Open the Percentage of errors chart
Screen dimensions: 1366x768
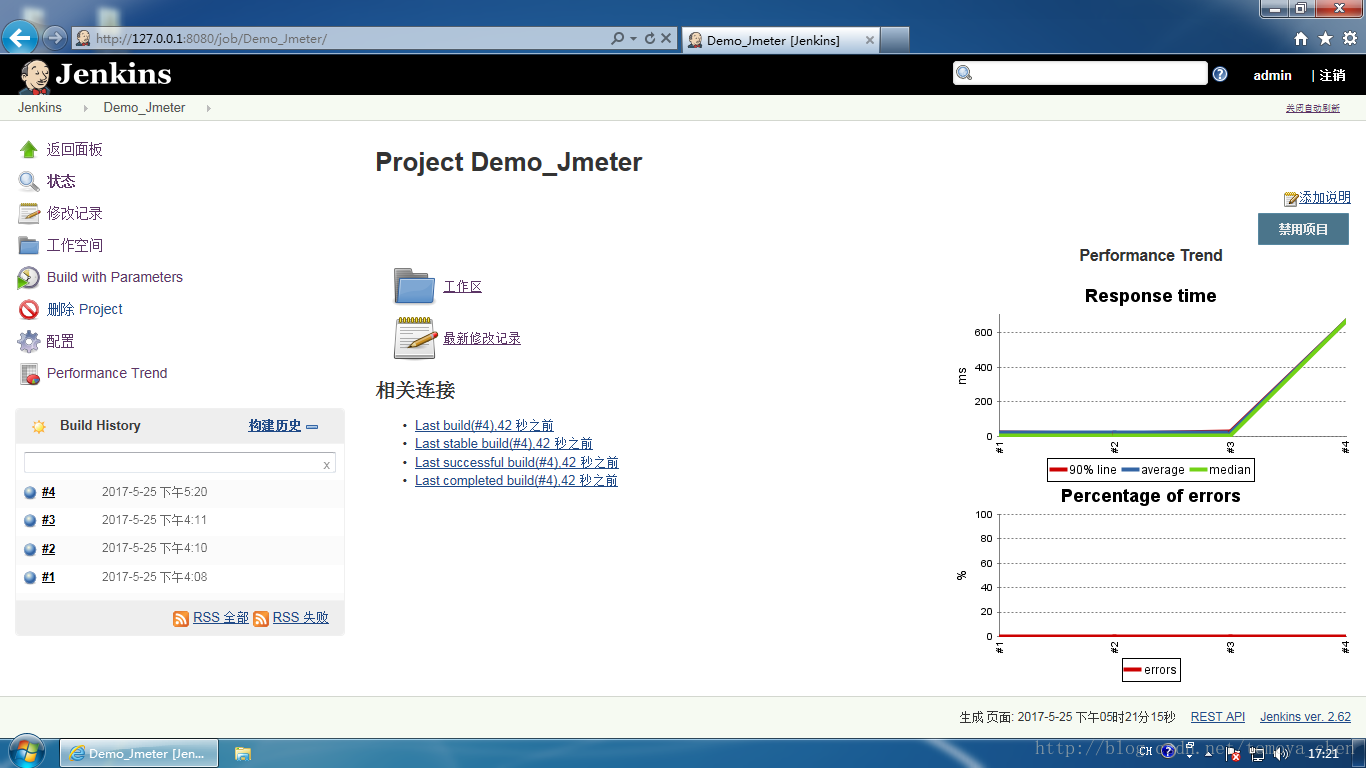(1151, 584)
